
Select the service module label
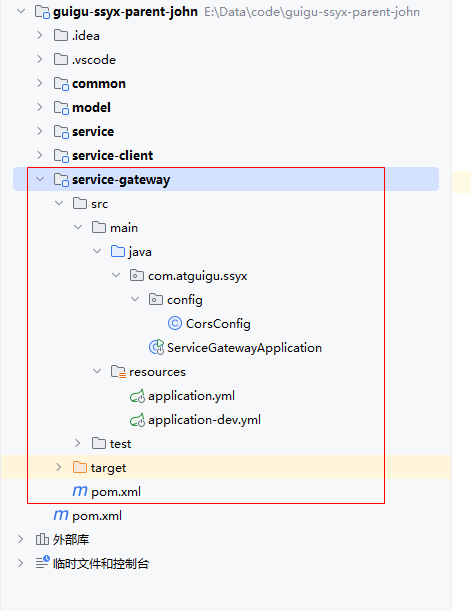(x=93, y=132)
